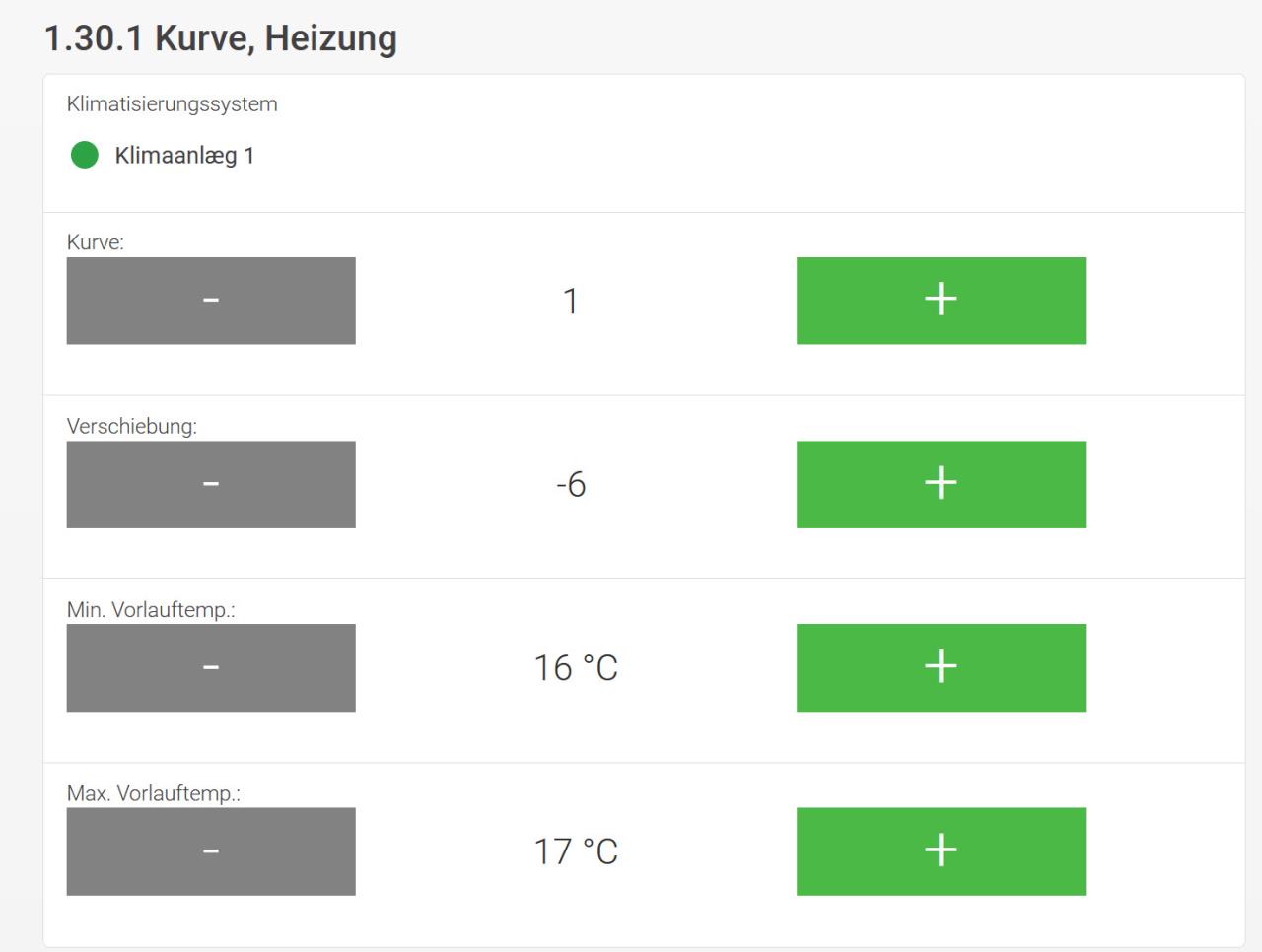The height and width of the screenshot is (952, 1262).
Task: Click the 17 °C maximum temperature value
Action: (x=576, y=851)
